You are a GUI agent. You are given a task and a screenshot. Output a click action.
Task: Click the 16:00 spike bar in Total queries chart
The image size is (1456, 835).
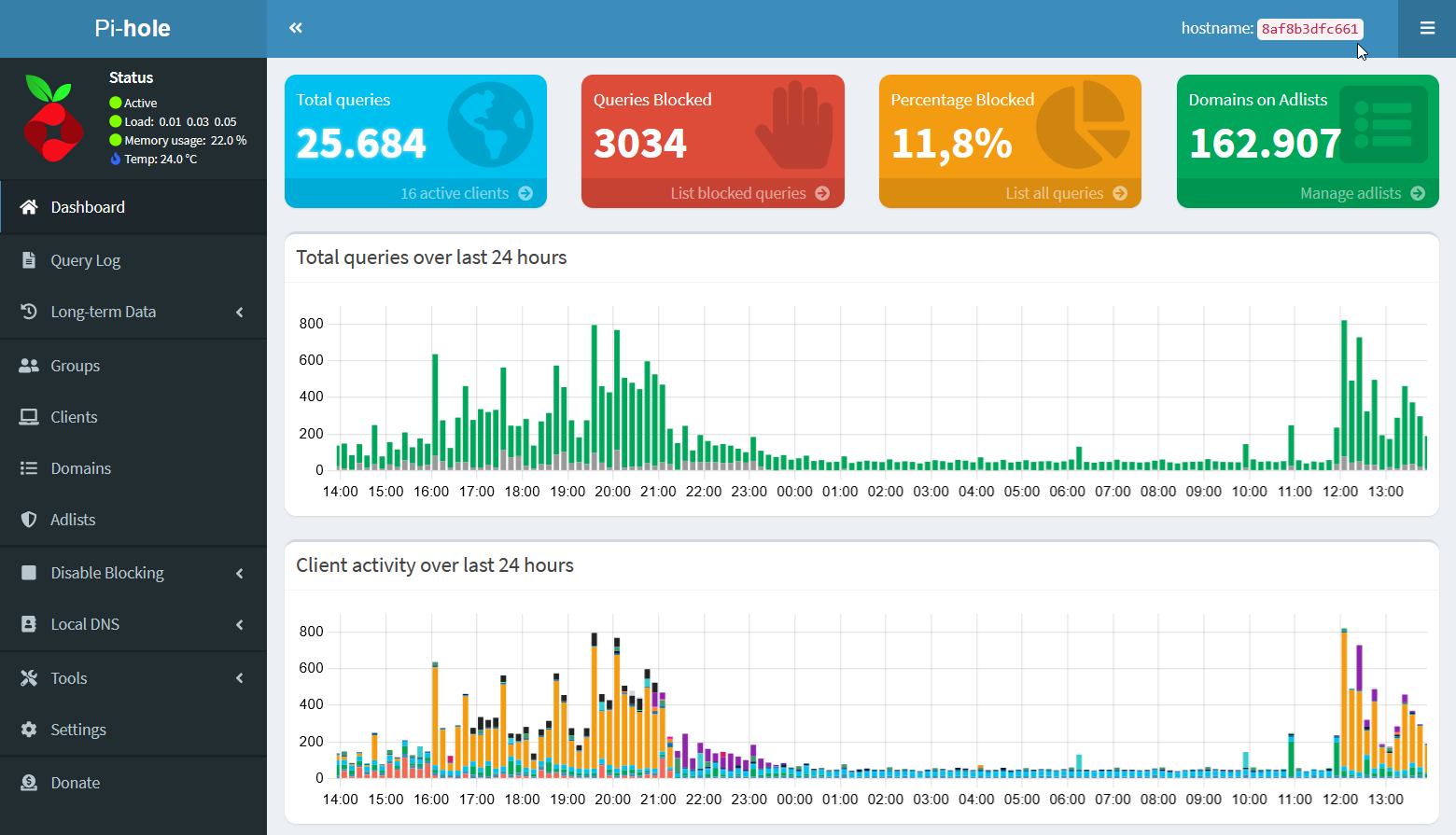[x=435, y=411]
